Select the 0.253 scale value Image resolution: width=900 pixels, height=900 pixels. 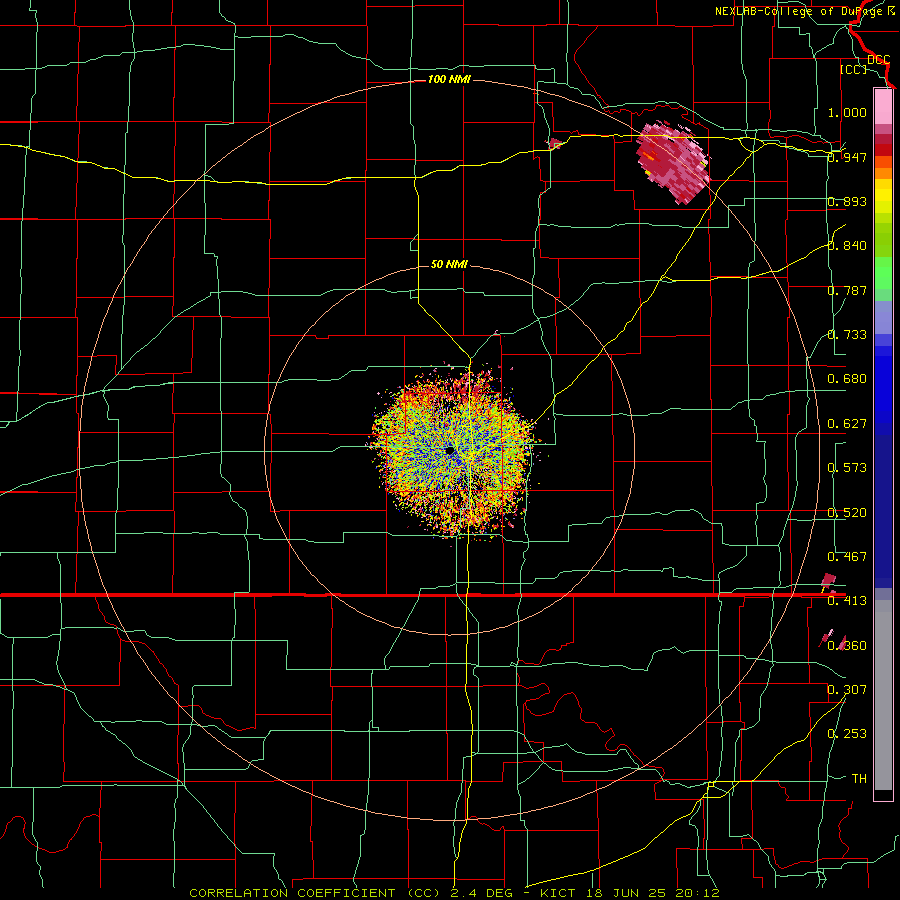pos(847,734)
